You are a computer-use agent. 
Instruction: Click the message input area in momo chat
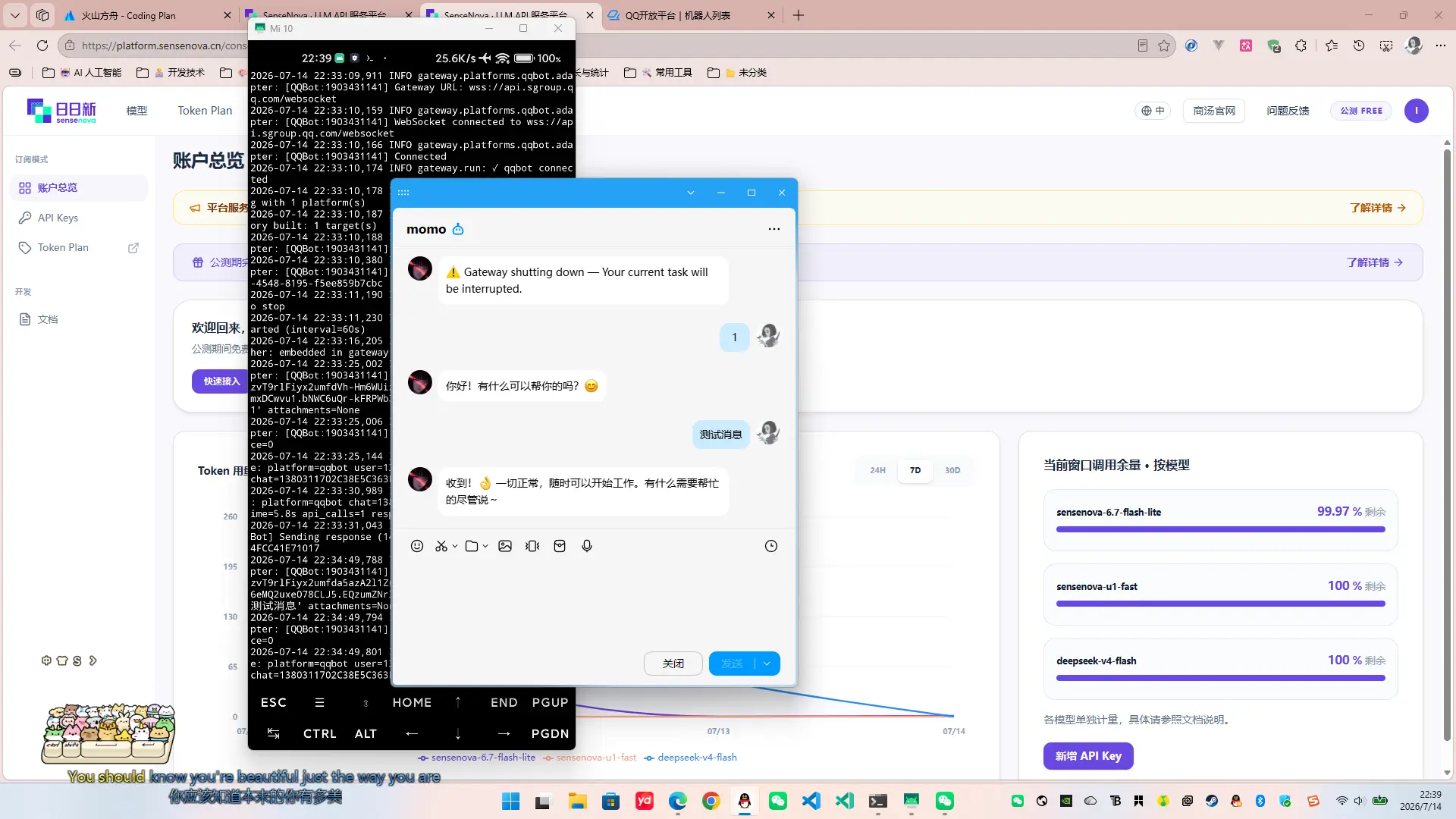(x=593, y=603)
